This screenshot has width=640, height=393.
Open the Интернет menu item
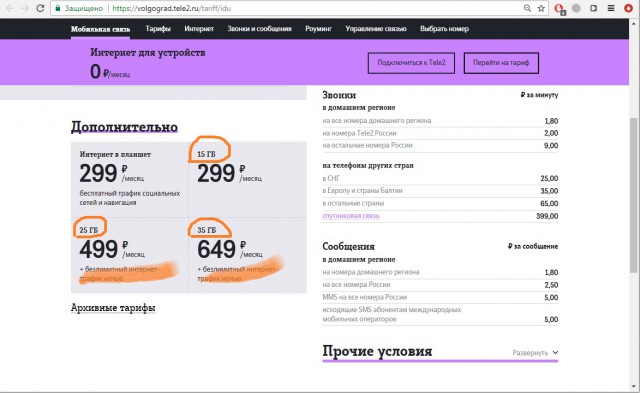coord(199,29)
